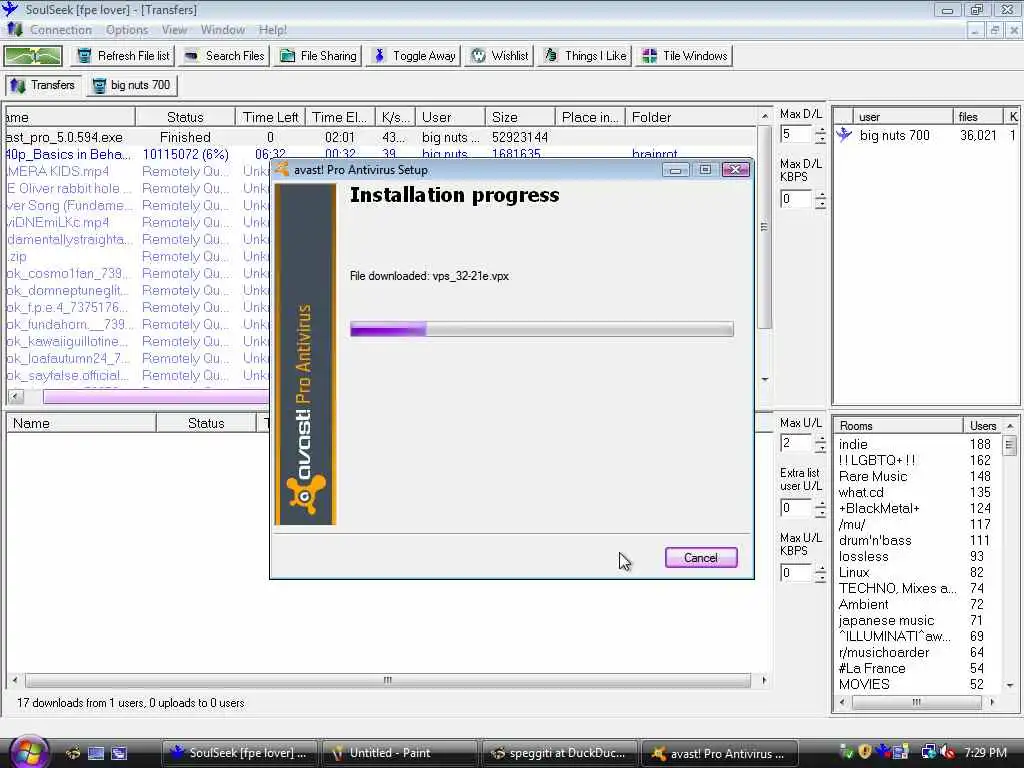Screen dimensions: 1024x768
Task: Sort downloads by Size column header
Action: click(520, 117)
